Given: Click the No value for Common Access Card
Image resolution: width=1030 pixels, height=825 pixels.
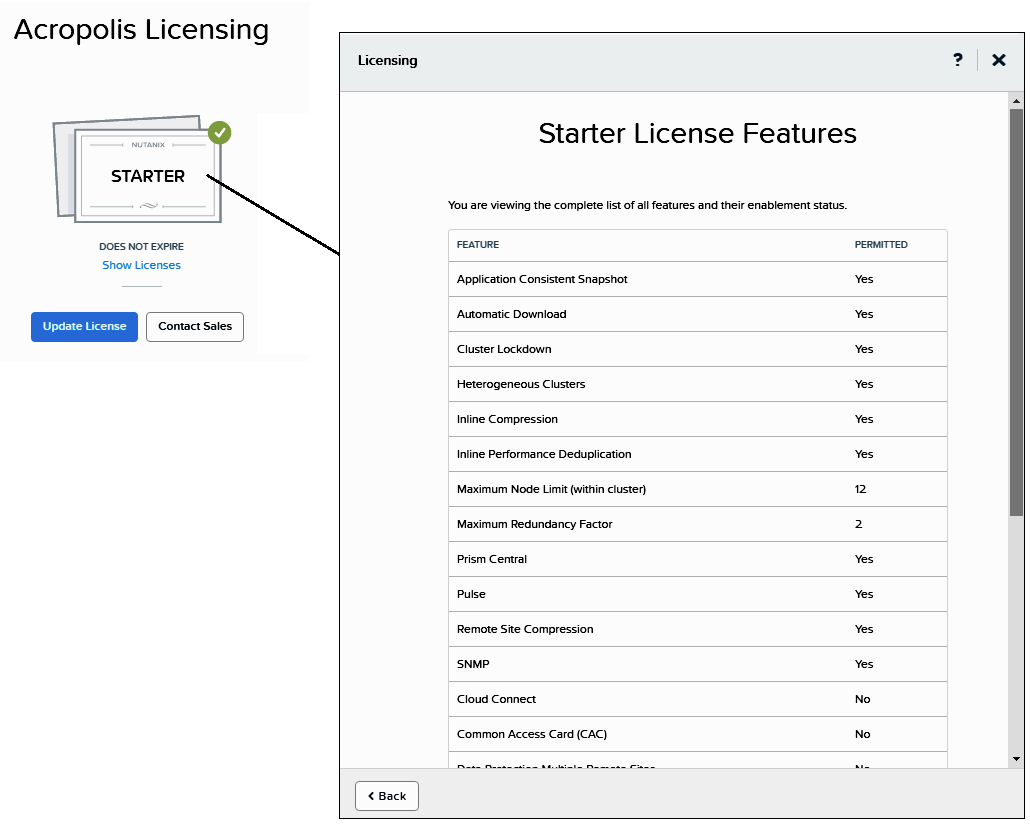Looking at the screenshot, I should point(862,734).
